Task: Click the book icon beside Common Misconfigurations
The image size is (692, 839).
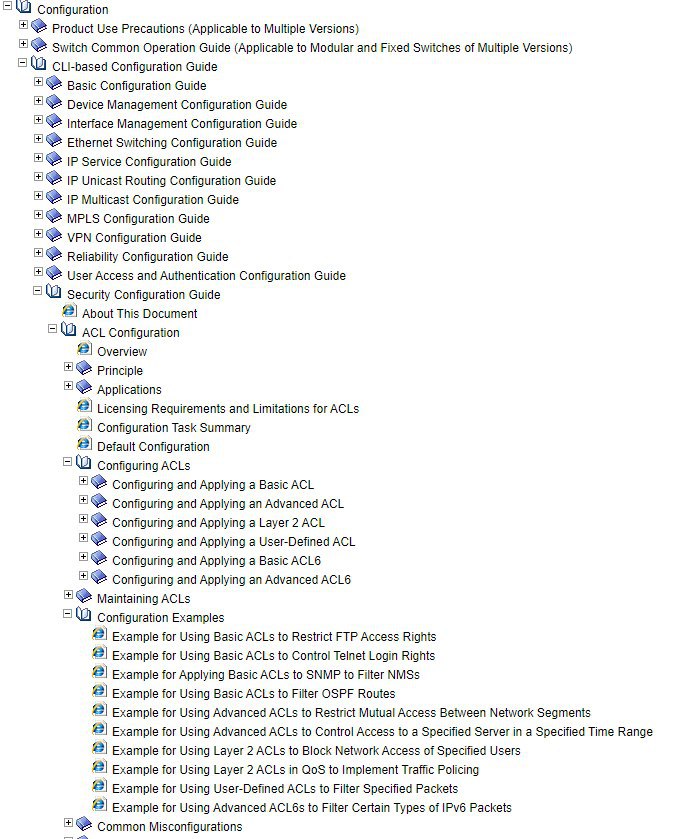Action: click(84, 824)
